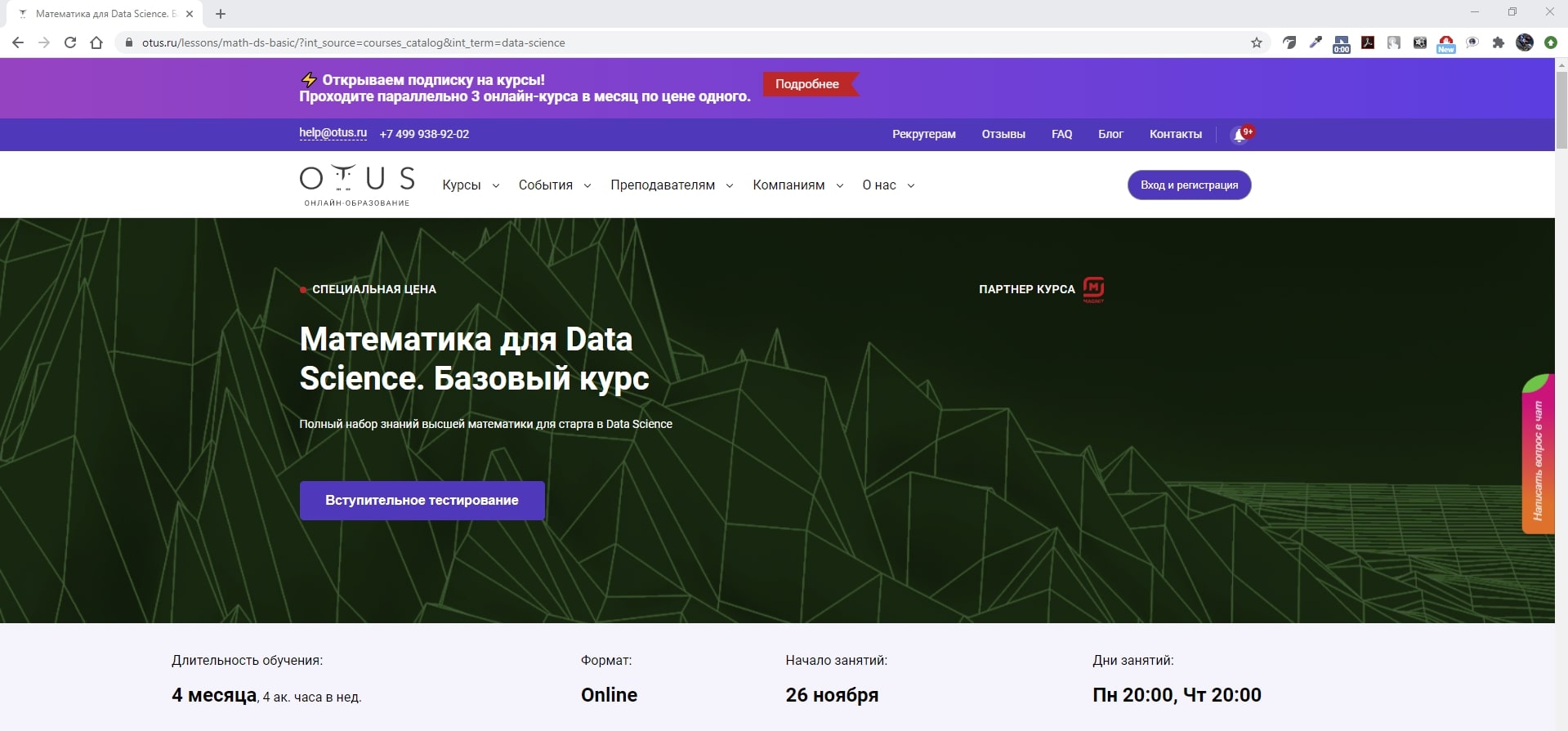Click the course title heading
Viewport: 1568px width, 731px height.
pos(474,359)
